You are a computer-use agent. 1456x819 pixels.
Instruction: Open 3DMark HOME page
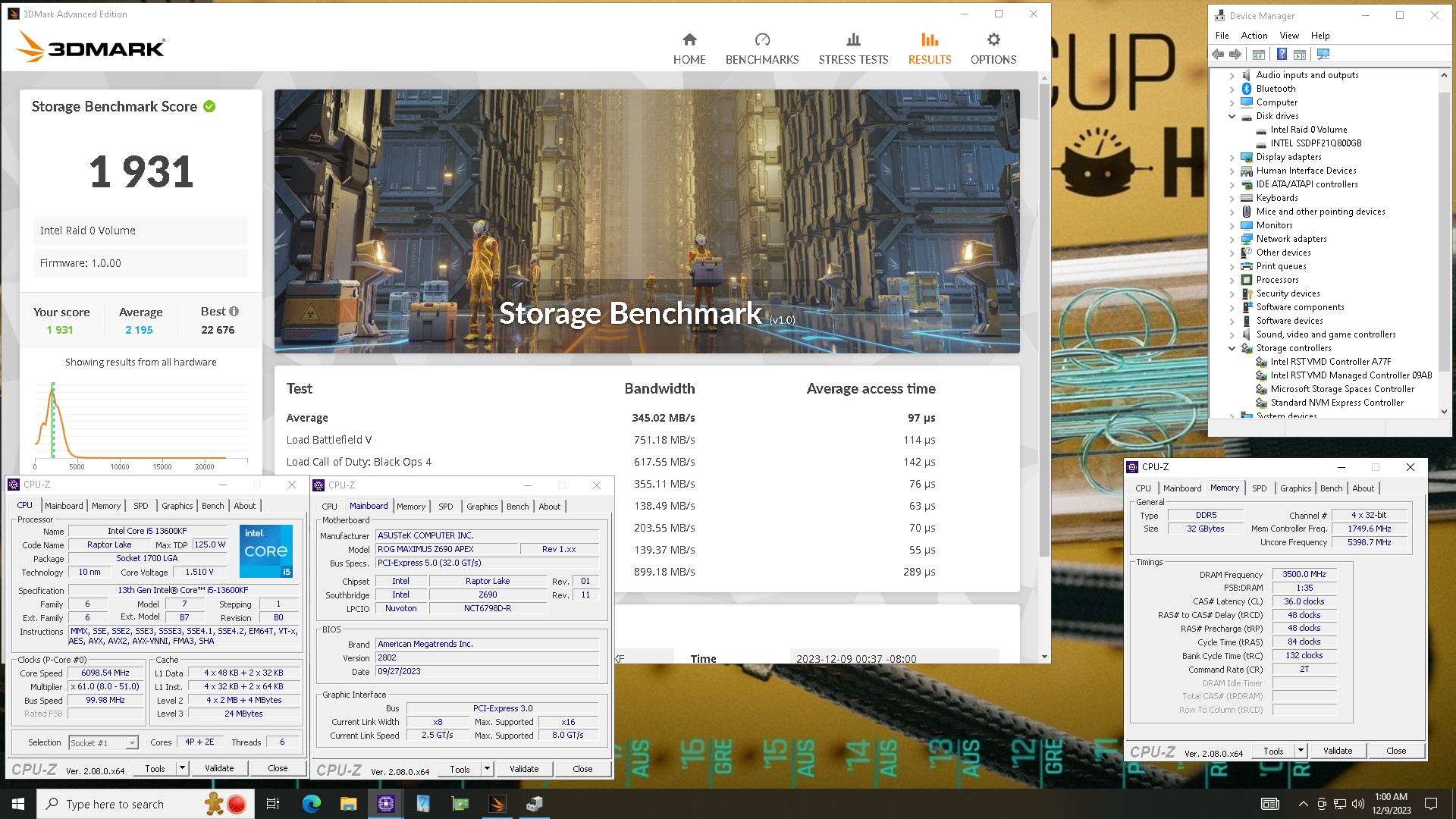(689, 49)
